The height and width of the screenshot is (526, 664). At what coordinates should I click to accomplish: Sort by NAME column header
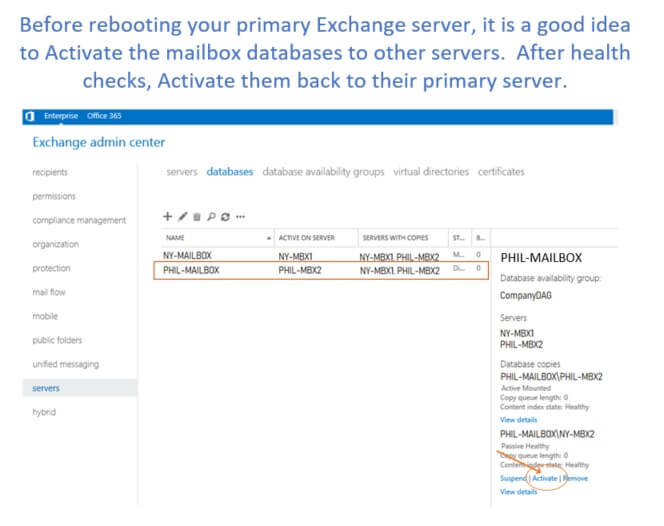click(217, 238)
